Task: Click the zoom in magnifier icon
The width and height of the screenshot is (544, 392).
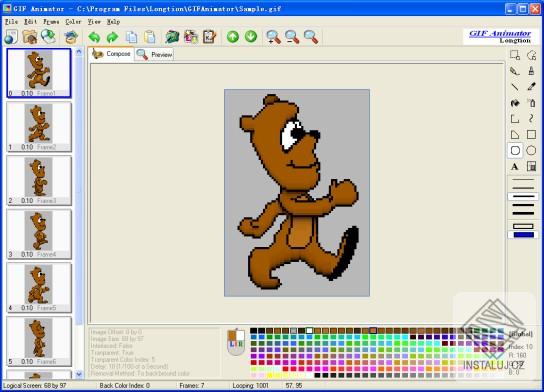Action: point(274,37)
